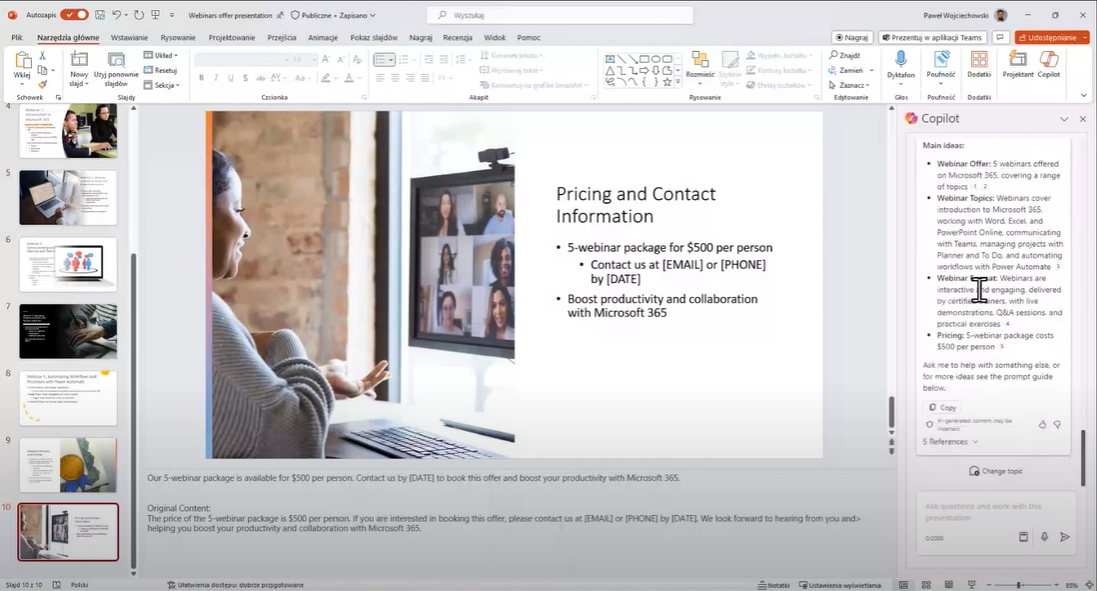The height and width of the screenshot is (591, 1097).
Task: Click thumbs up on Copilot response
Action: (x=1042, y=425)
